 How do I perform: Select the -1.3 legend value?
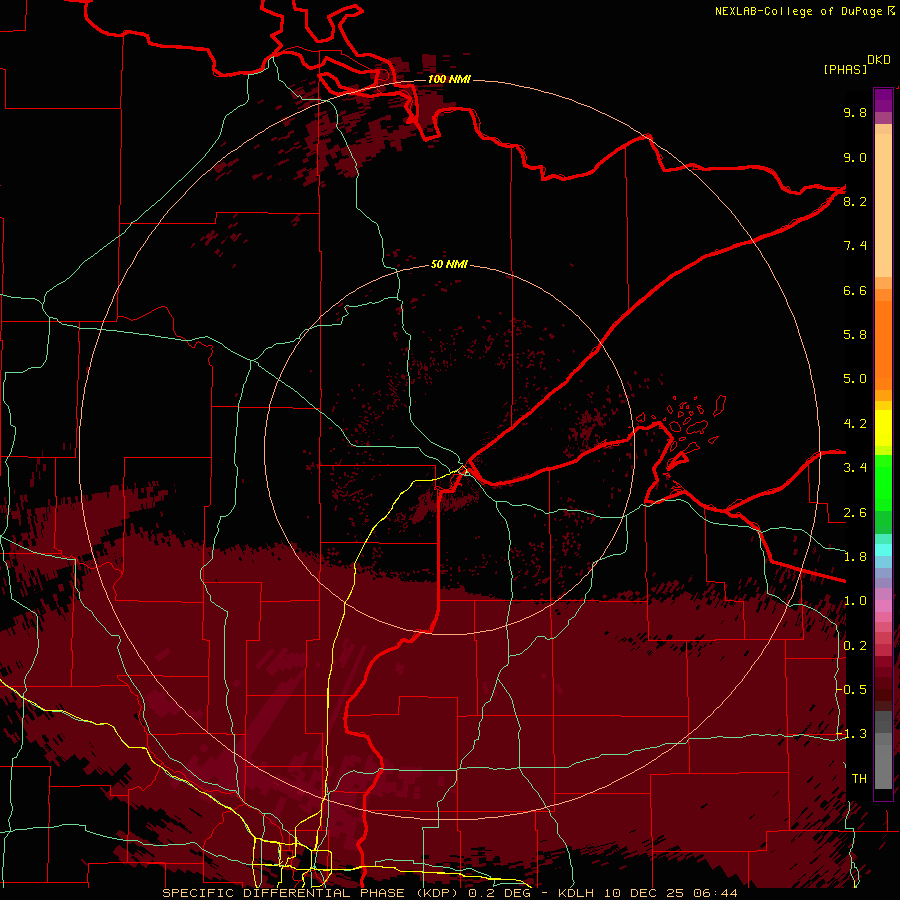point(852,734)
